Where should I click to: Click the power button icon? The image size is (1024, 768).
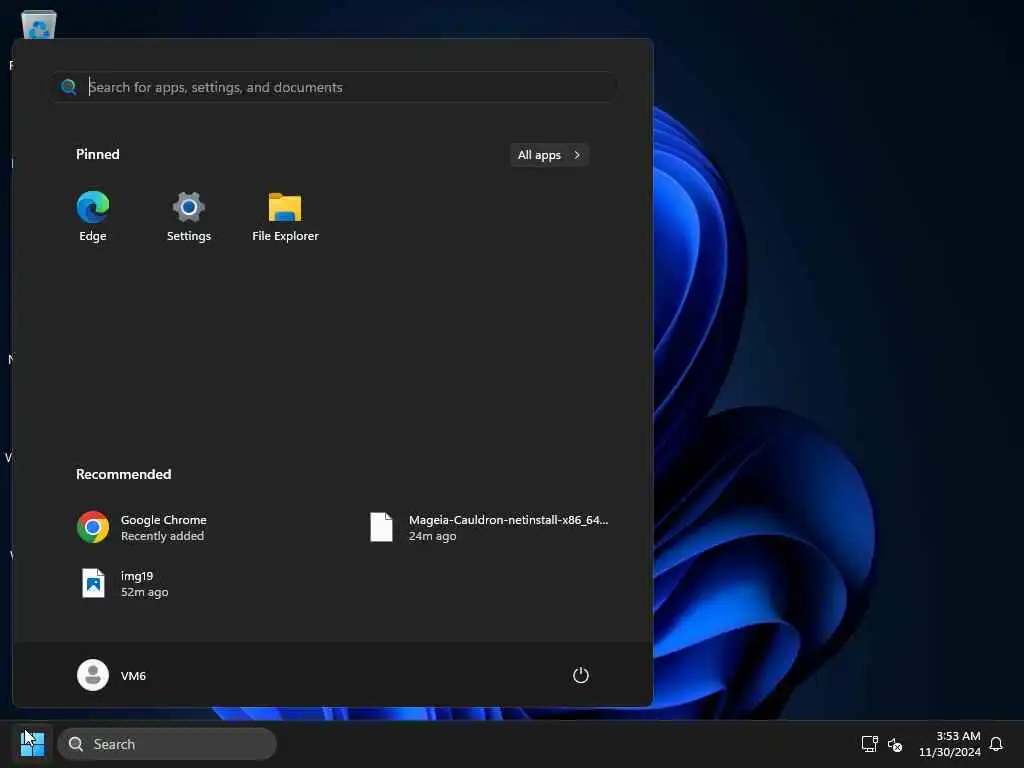581,675
